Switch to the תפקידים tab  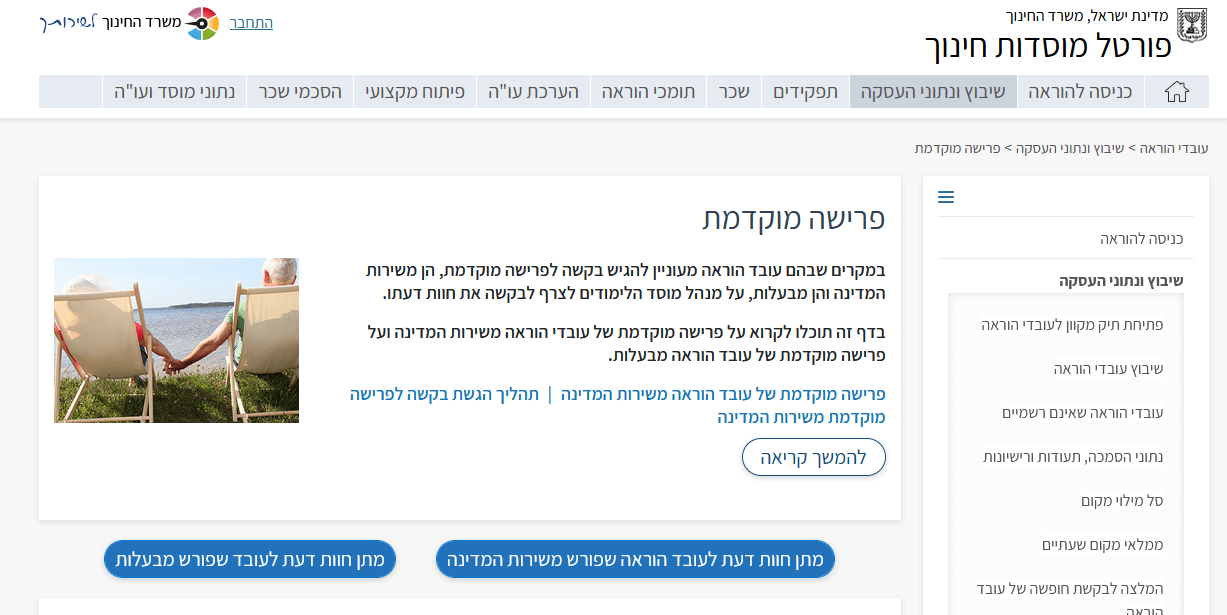tap(805, 91)
